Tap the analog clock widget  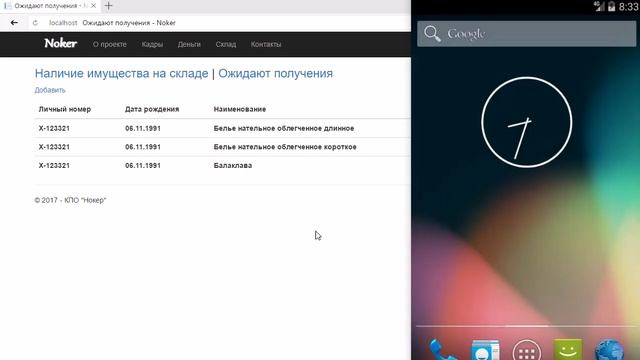coord(527,122)
